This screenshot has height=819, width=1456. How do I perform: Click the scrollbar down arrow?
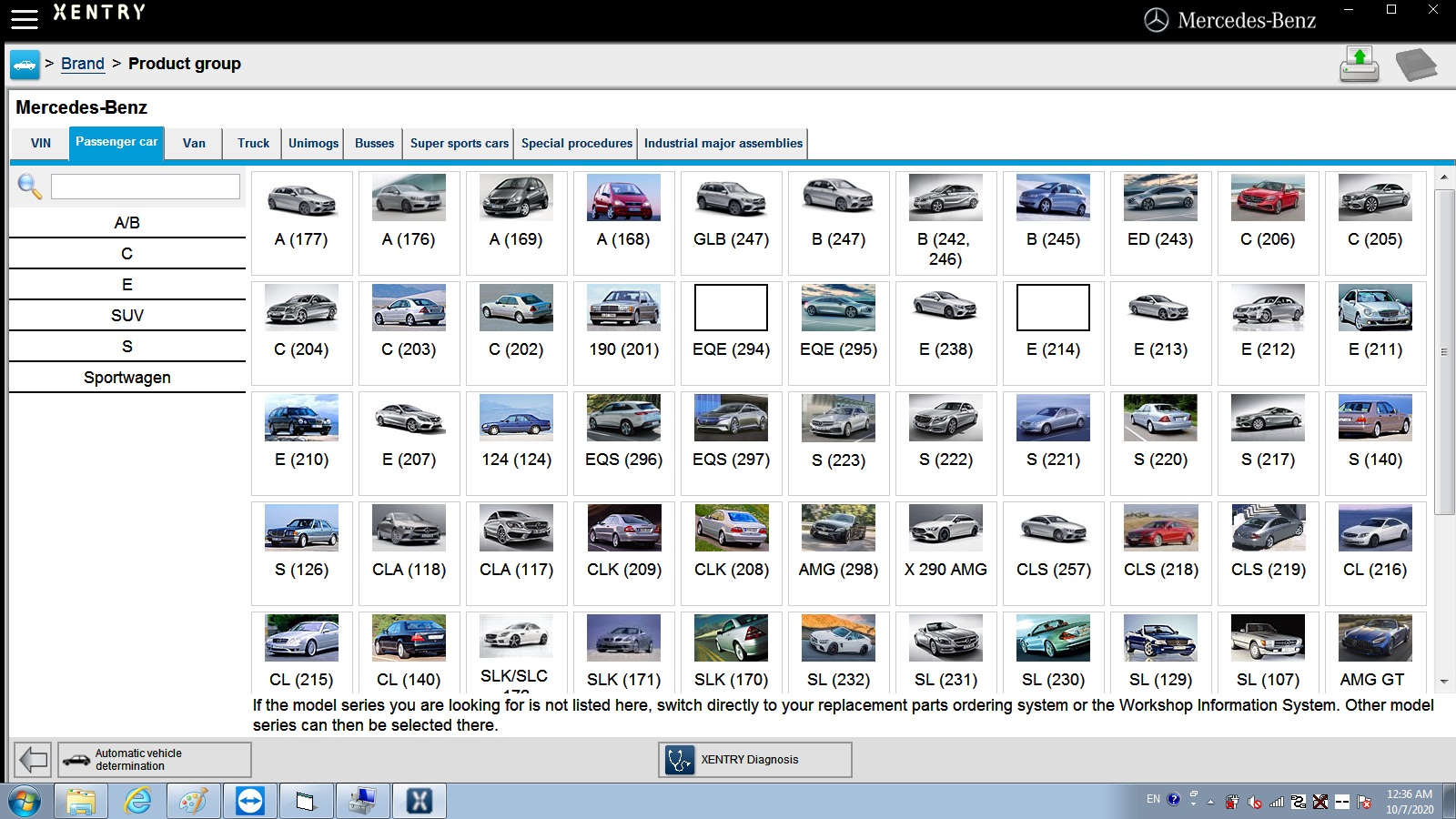[x=1444, y=682]
